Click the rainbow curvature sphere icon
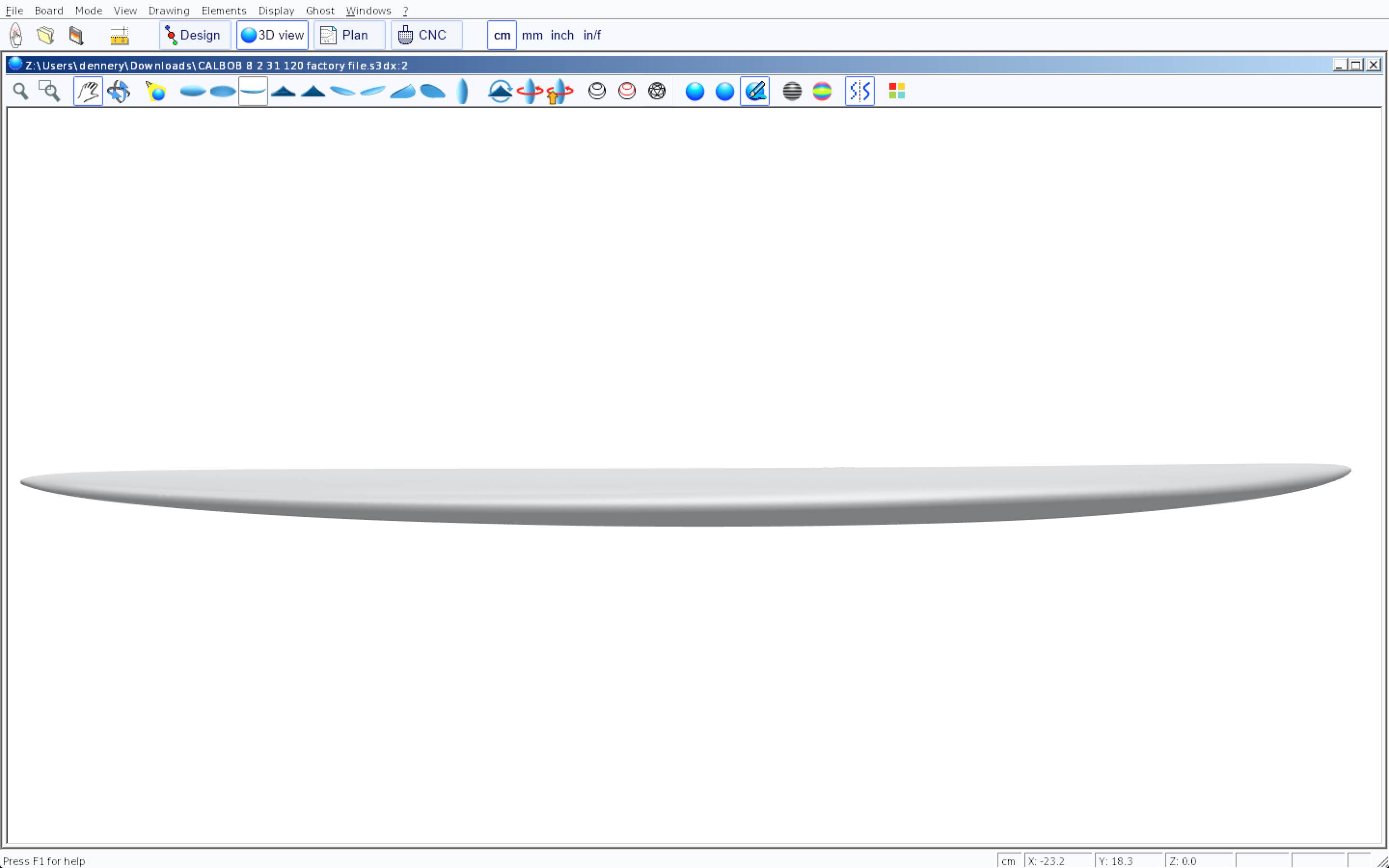This screenshot has width=1389, height=868. (822, 91)
